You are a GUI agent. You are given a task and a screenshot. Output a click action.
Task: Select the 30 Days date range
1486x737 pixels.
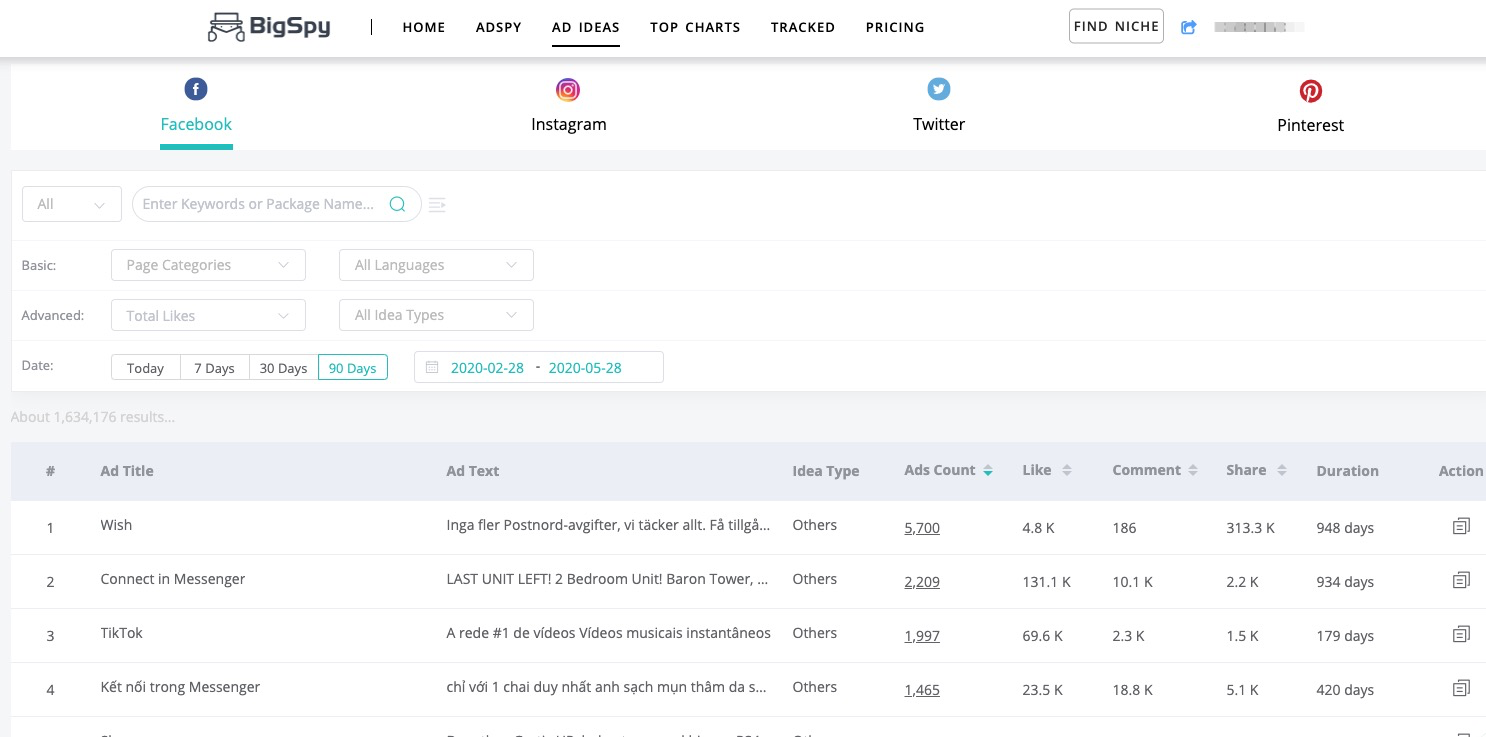[283, 368]
